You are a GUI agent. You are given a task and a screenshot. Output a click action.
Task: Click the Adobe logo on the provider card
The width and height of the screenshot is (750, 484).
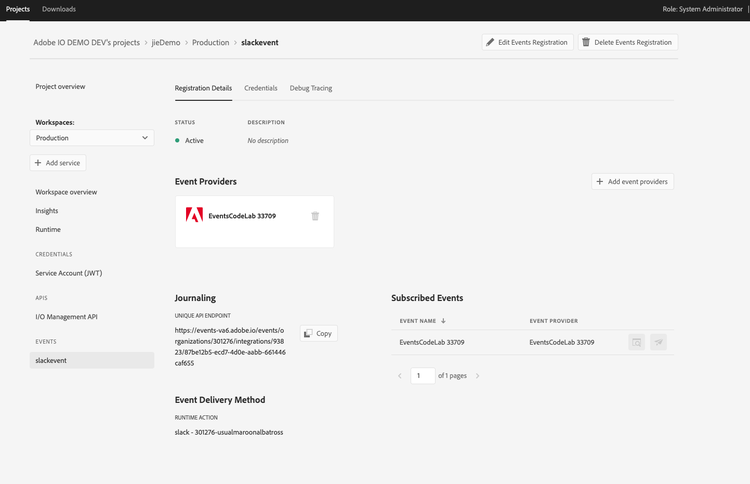[194, 215]
